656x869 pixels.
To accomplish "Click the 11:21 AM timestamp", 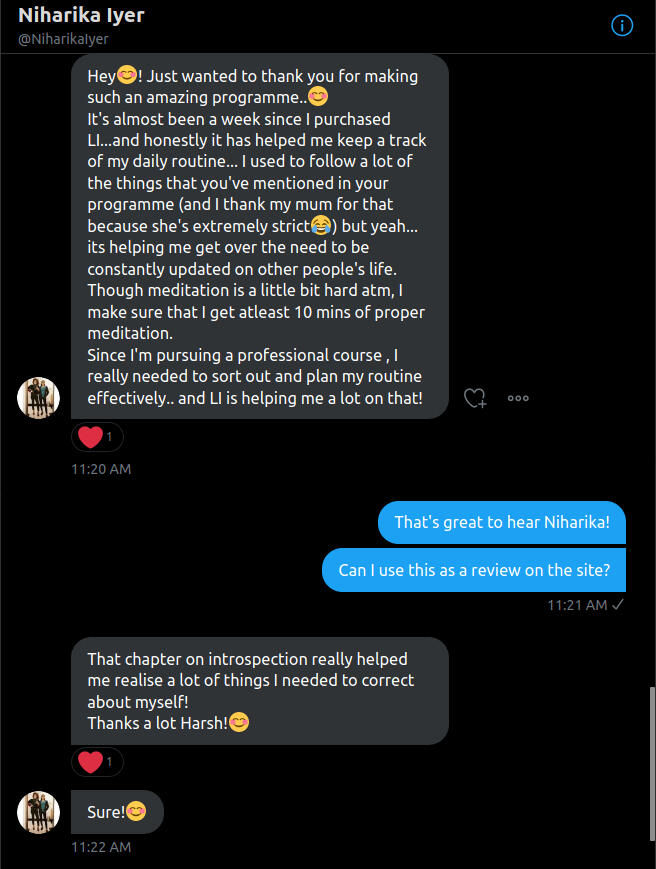I will pyautogui.click(x=577, y=605).
